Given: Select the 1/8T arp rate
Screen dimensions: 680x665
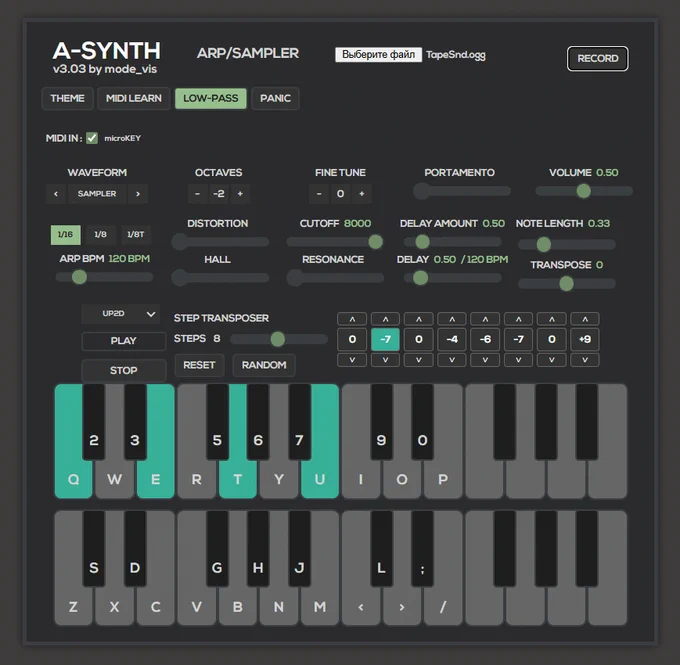Looking at the screenshot, I should tap(136, 234).
